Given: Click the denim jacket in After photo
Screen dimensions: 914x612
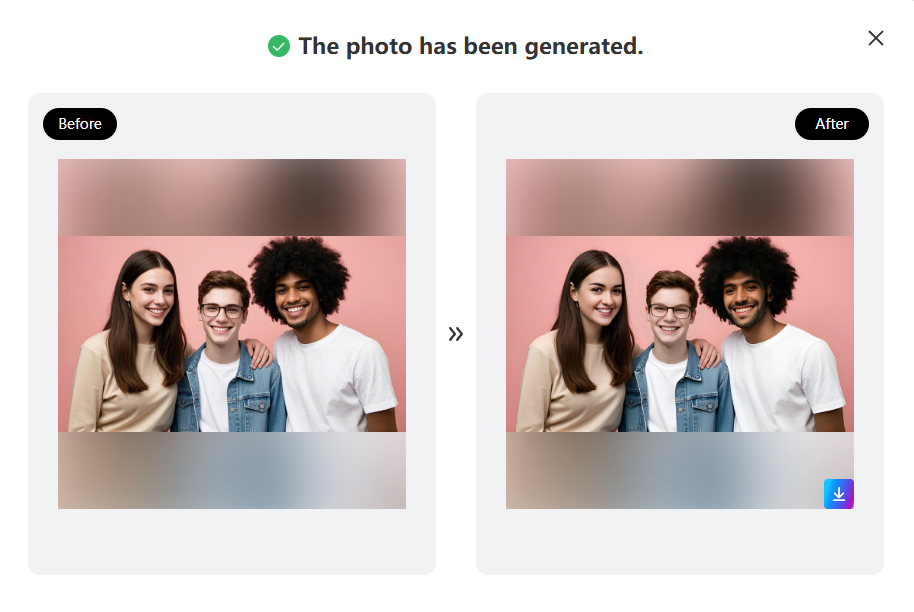Looking at the screenshot, I should (676, 391).
